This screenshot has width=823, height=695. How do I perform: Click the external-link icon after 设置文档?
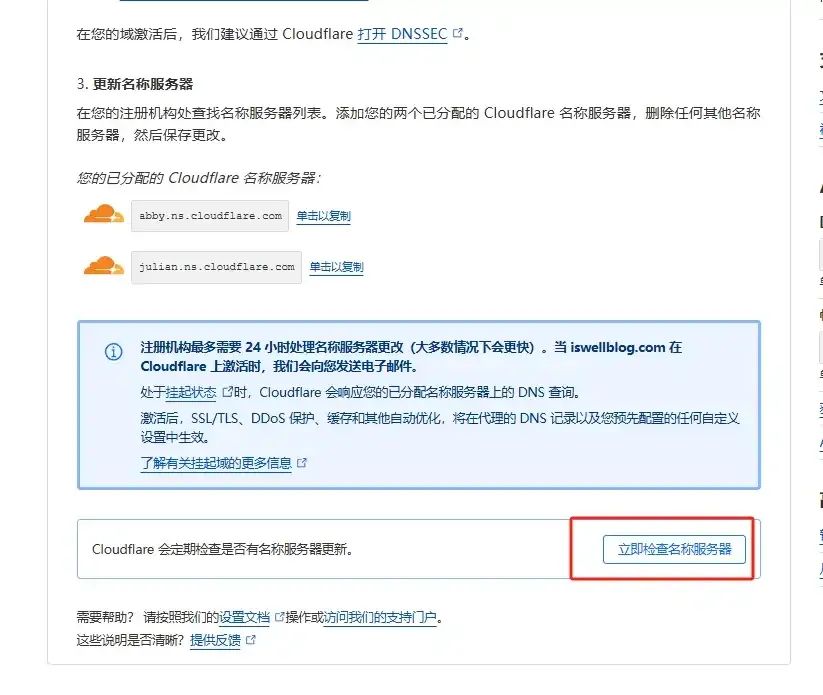pyautogui.click(x=279, y=616)
